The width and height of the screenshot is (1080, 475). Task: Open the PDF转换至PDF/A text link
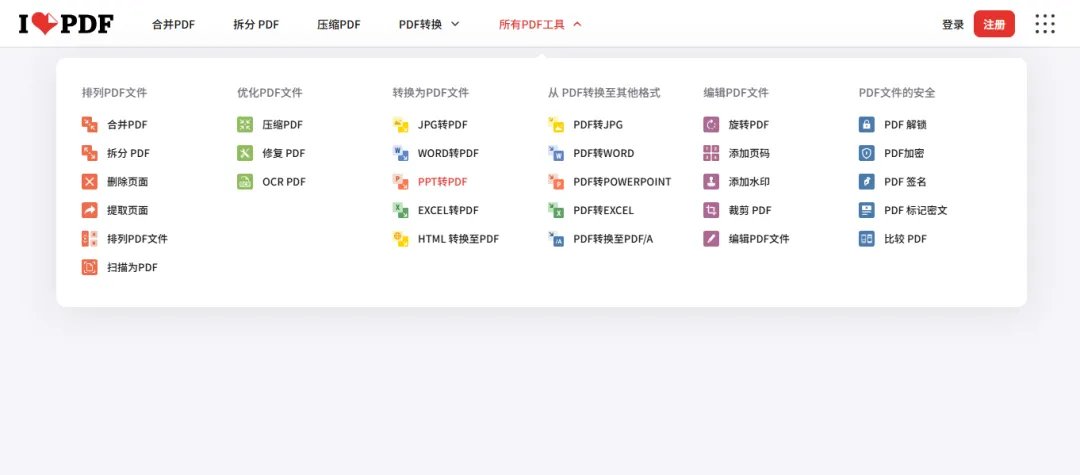point(613,239)
